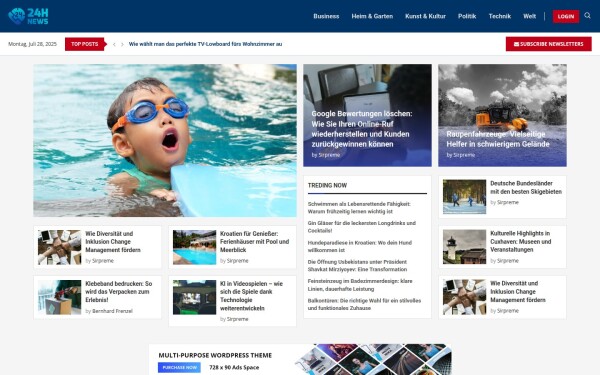Open Klebeband bedrucken article
Image resolution: width=600 pixels, height=375 pixels.
pyautogui.click(x=119, y=292)
